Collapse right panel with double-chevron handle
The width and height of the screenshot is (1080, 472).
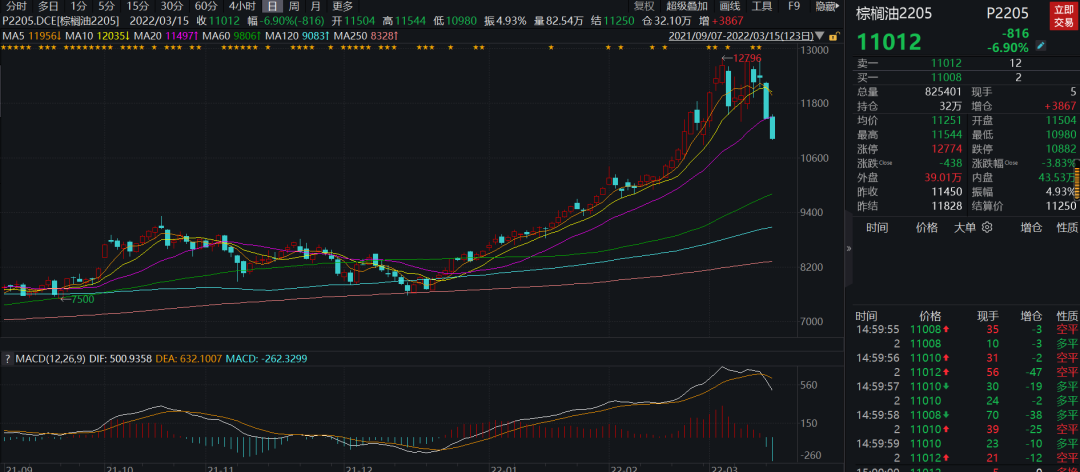[849, 249]
